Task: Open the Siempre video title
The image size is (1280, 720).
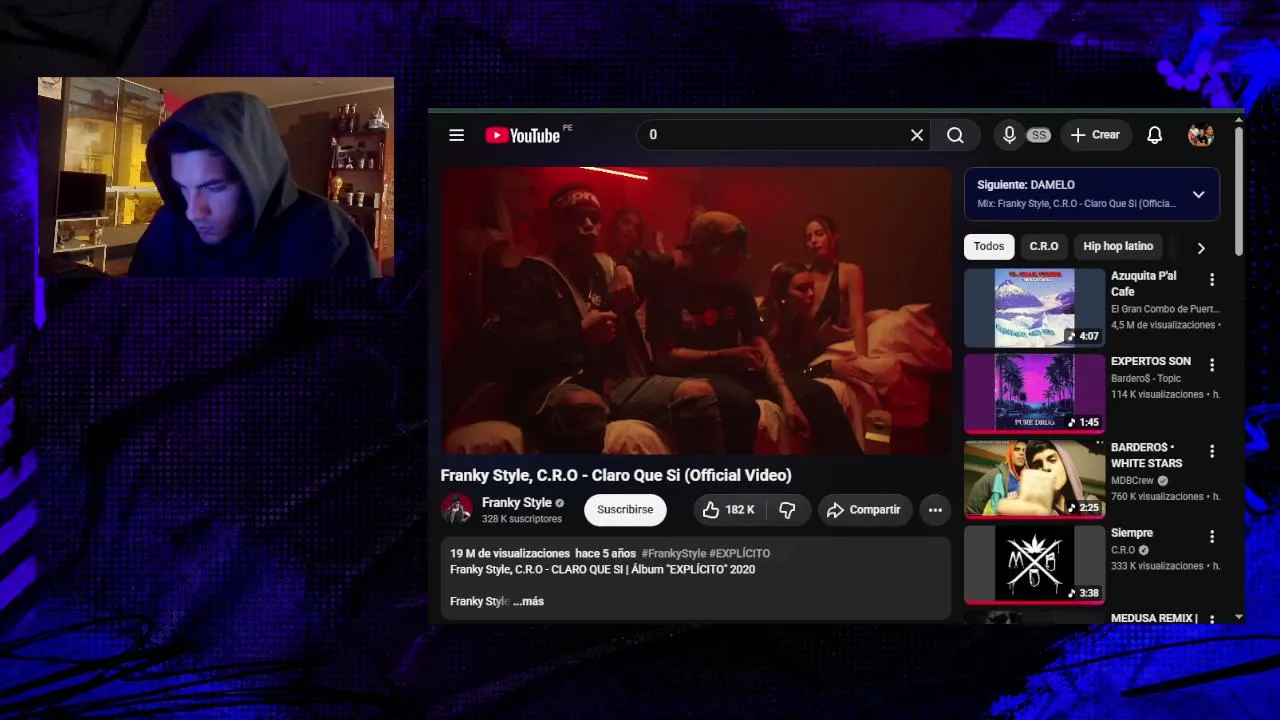Action: [x=1132, y=533]
